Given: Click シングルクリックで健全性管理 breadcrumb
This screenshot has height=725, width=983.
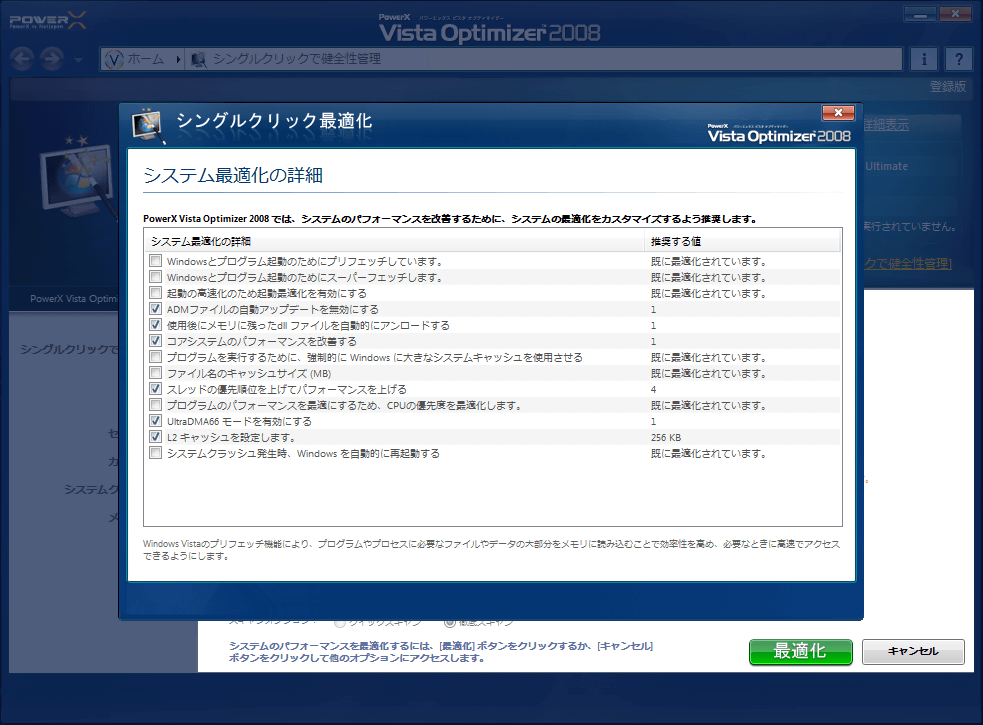Looking at the screenshot, I should 297,59.
